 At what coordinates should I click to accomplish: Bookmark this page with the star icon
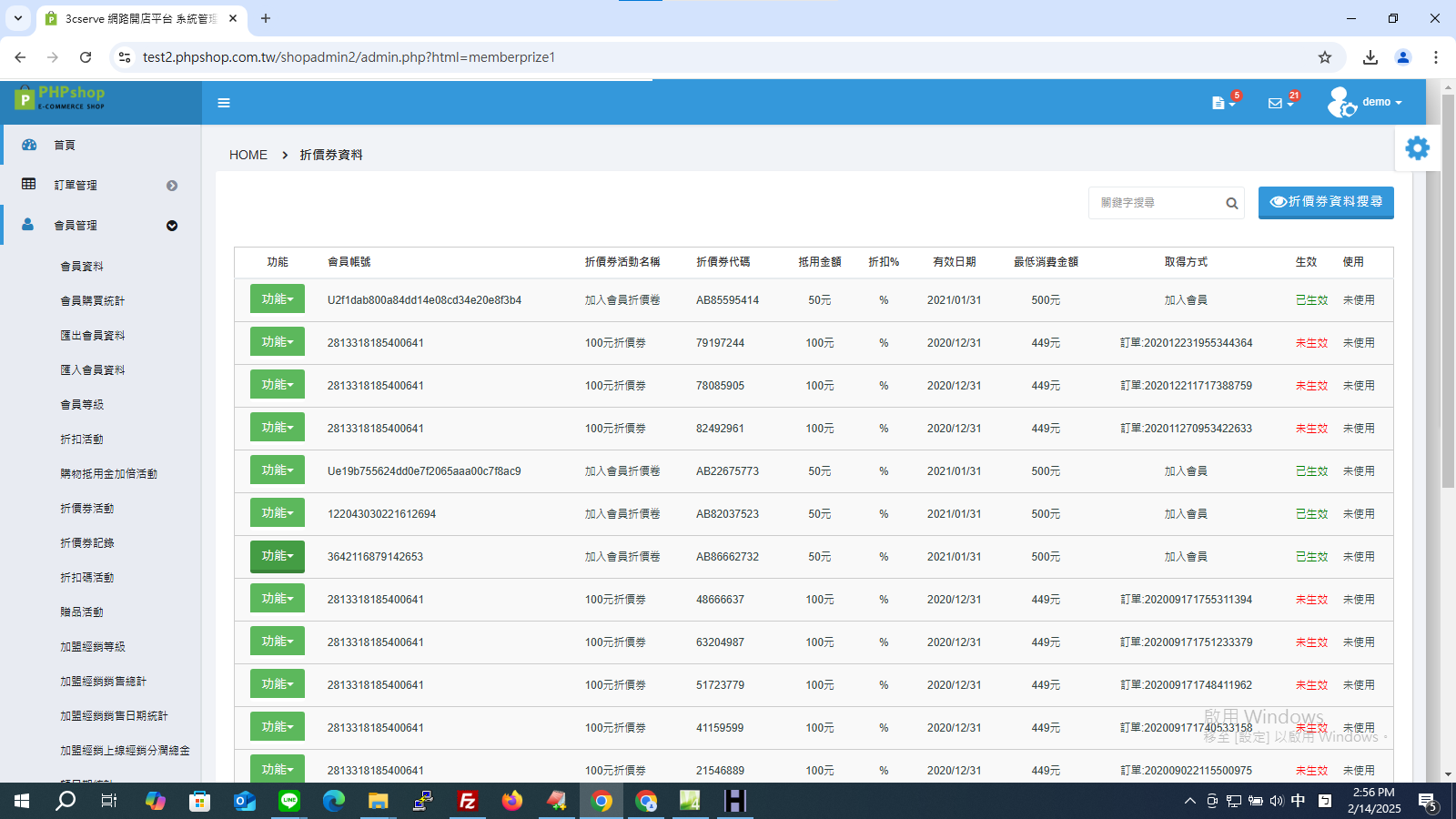click(1325, 57)
